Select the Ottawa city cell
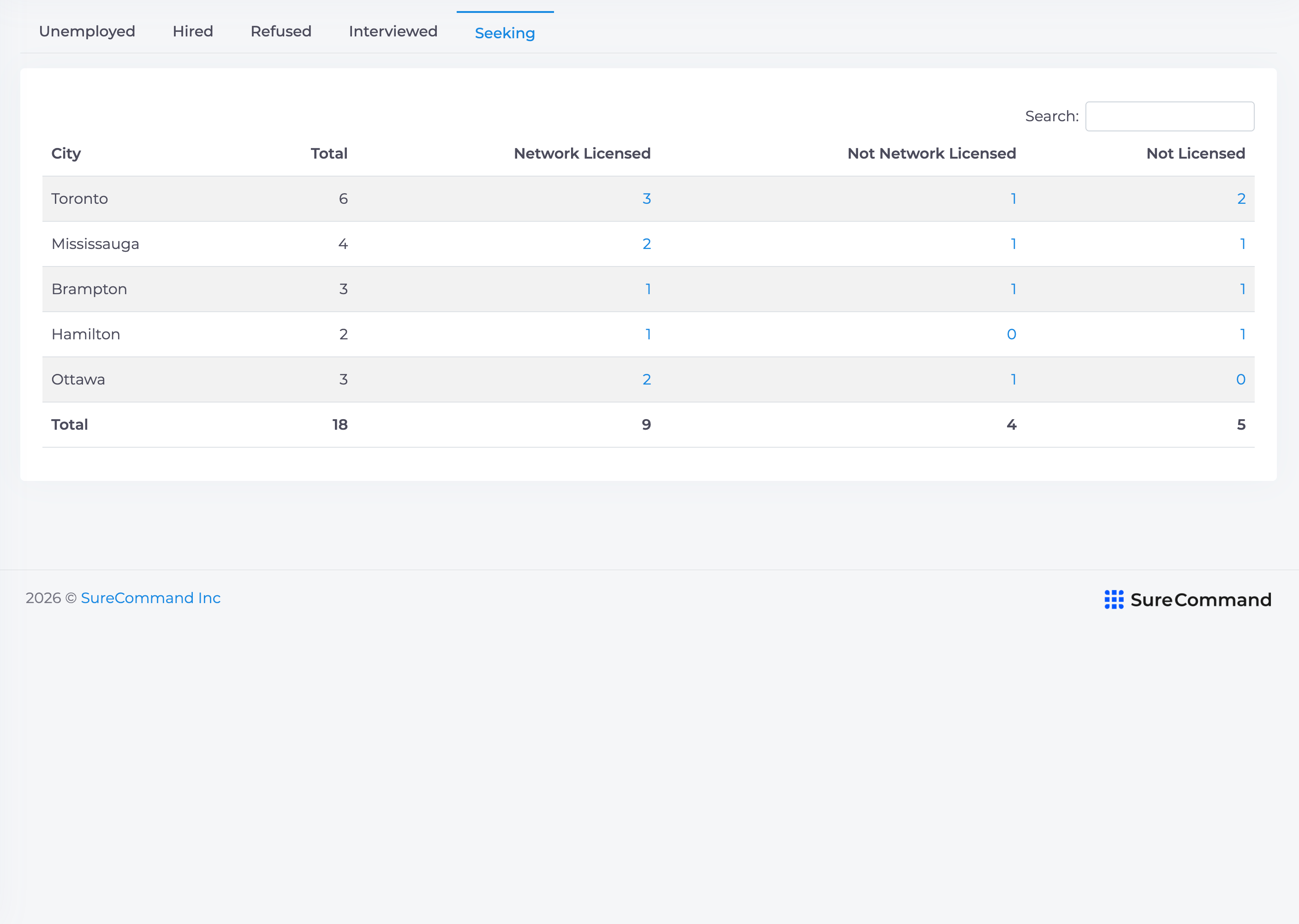This screenshot has height=924, width=1299. point(78,379)
